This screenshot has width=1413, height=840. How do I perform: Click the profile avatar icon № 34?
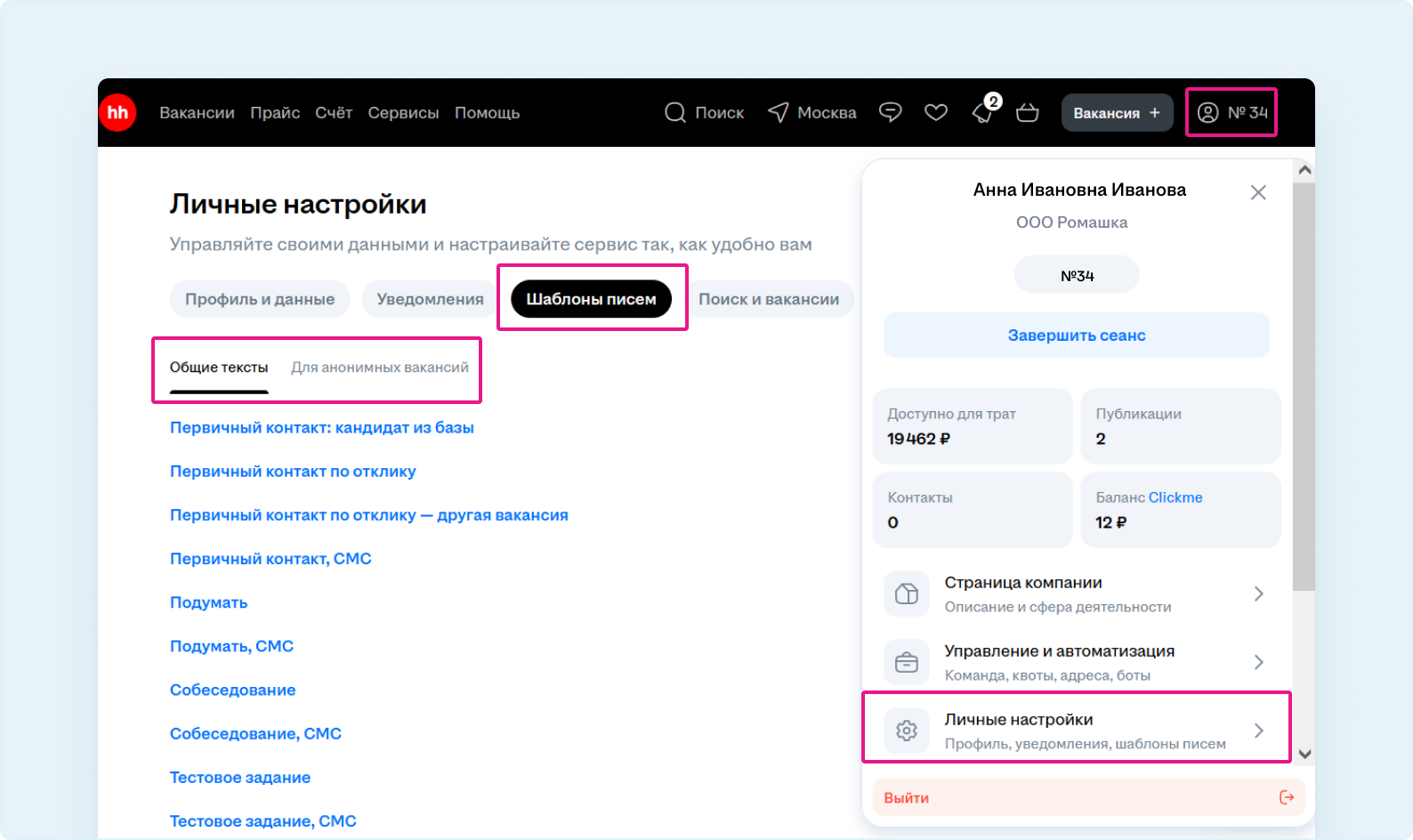1207,112
